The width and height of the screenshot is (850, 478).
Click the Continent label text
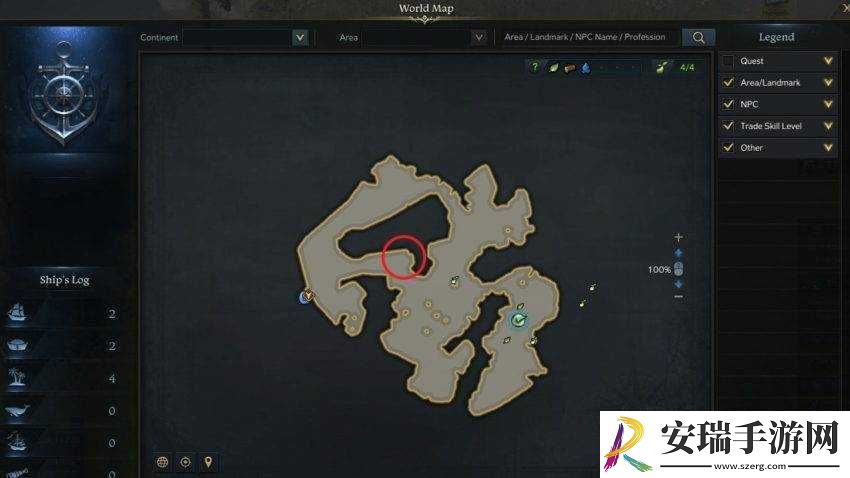(159, 37)
